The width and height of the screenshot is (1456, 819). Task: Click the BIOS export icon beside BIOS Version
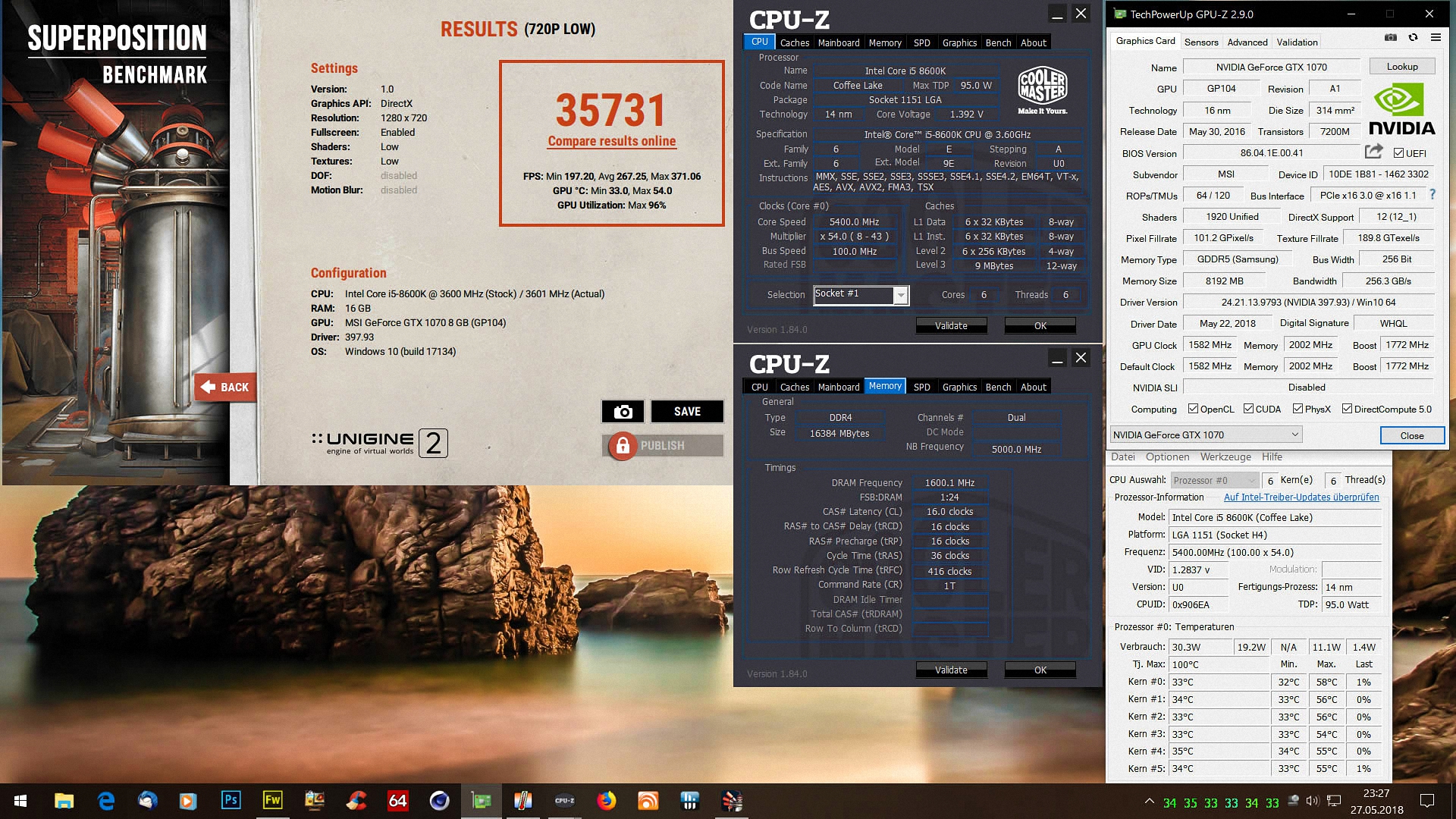tap(1373, 152)
